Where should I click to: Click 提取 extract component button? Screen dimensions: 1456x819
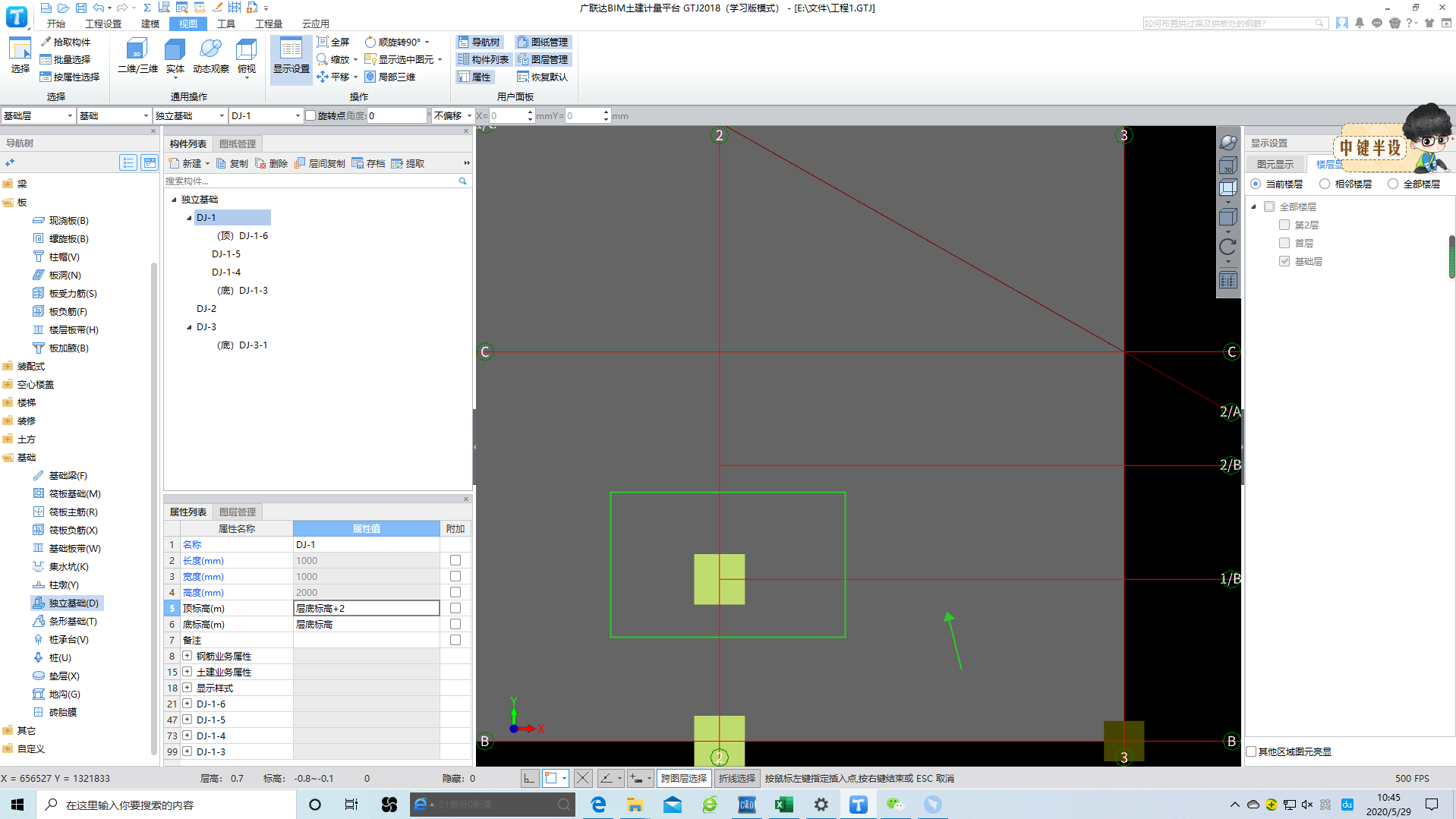[x=408, y=163]
